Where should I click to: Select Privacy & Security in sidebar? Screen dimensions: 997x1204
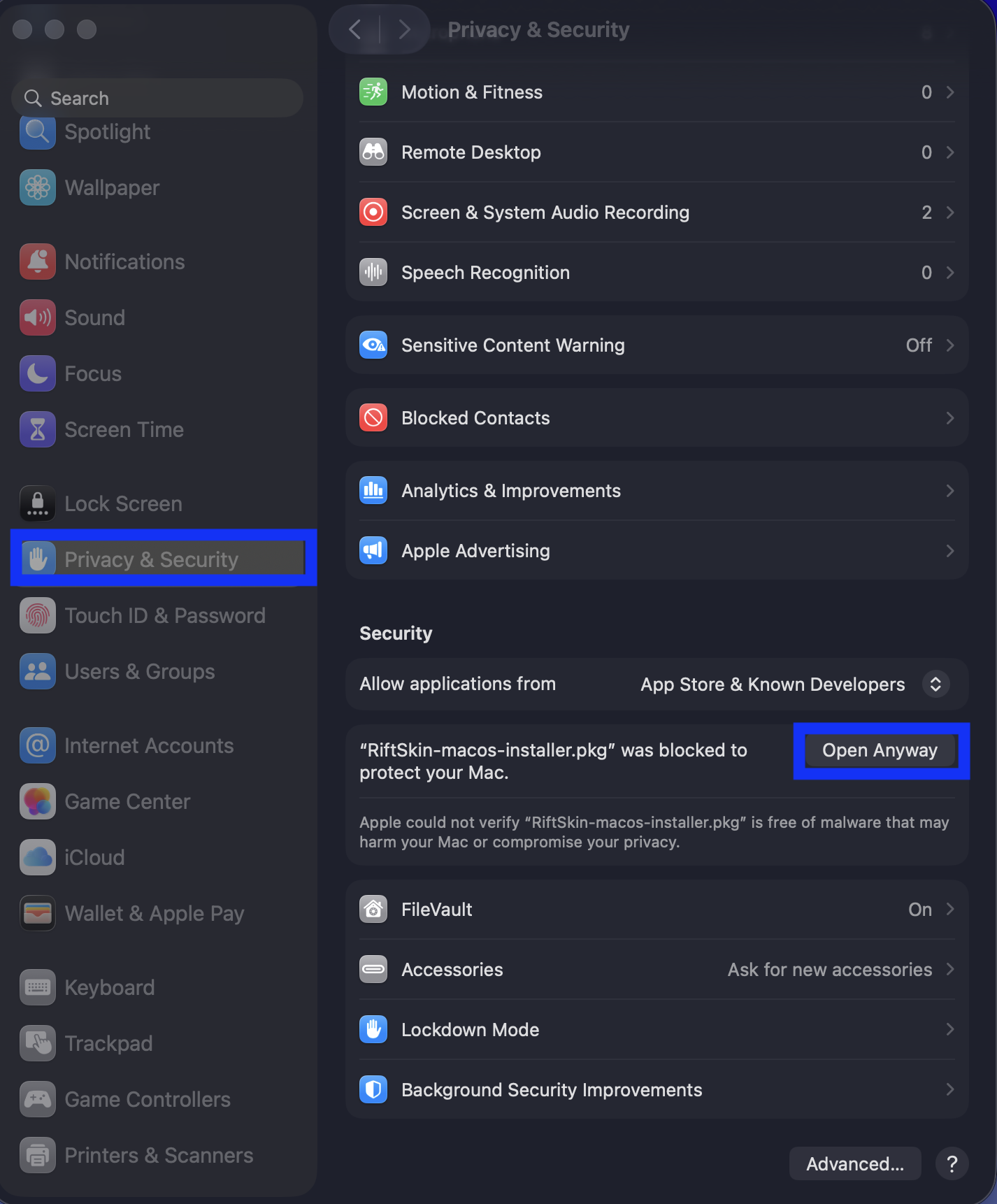click(x=164, y=559)
